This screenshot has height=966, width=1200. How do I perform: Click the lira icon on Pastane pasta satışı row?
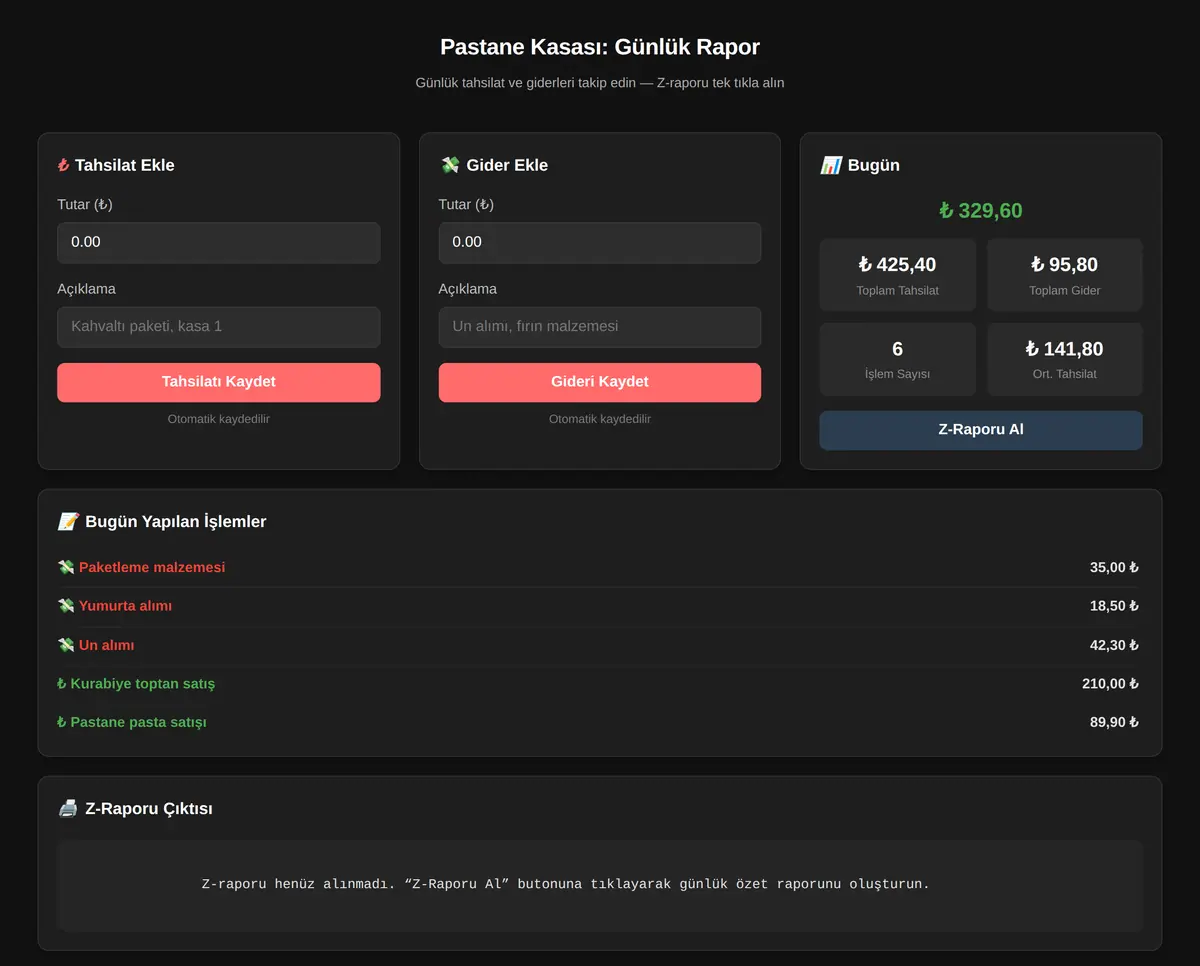(x=62, y=722)
